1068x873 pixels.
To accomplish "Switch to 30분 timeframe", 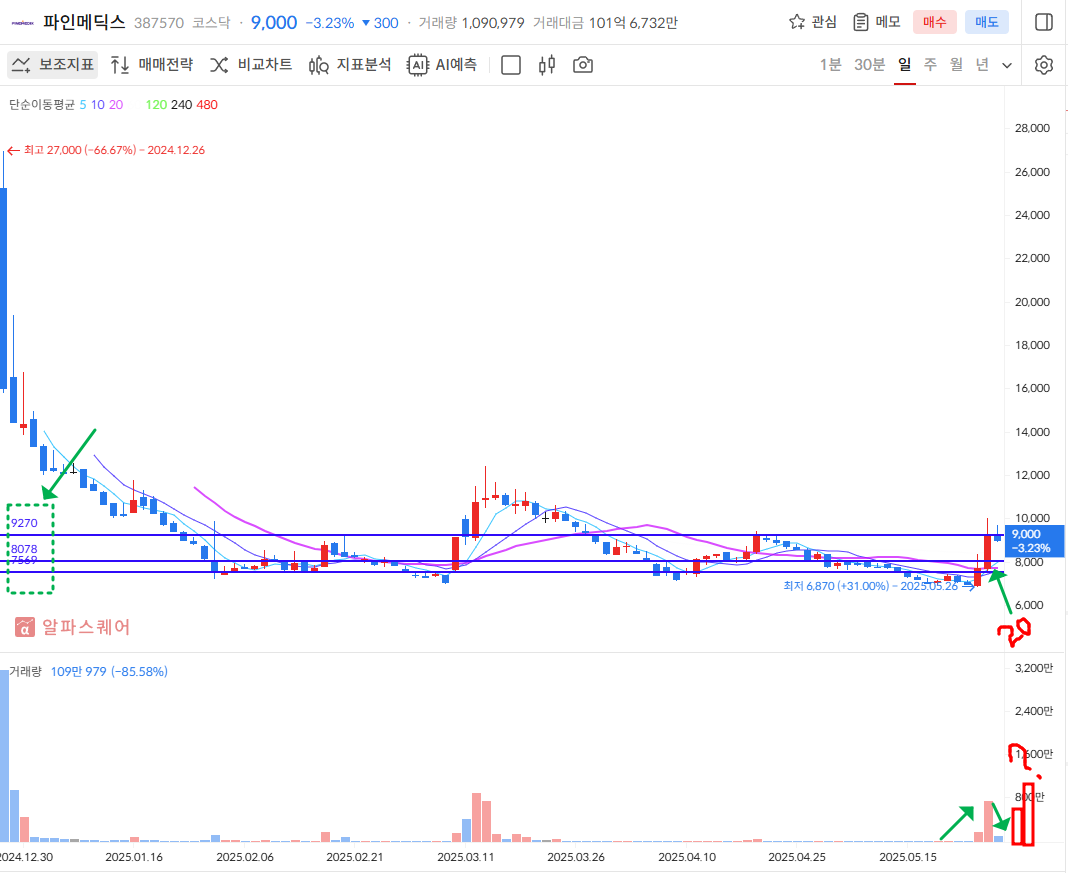I will 869,65.
